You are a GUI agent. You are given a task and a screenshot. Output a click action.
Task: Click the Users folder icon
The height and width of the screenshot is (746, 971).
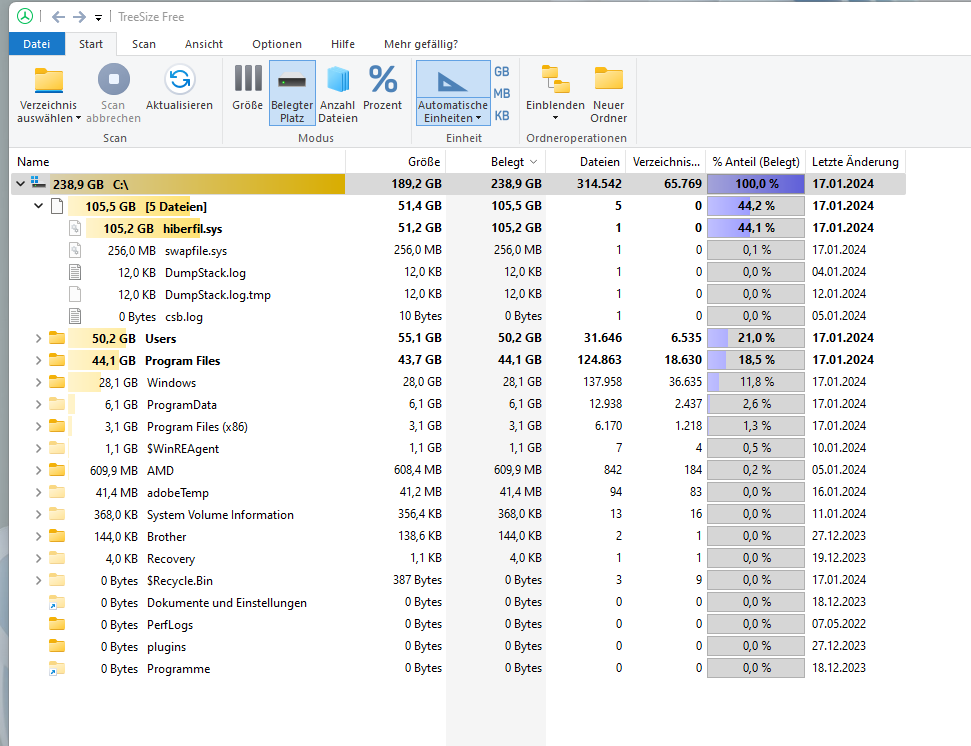pos(57,337)
